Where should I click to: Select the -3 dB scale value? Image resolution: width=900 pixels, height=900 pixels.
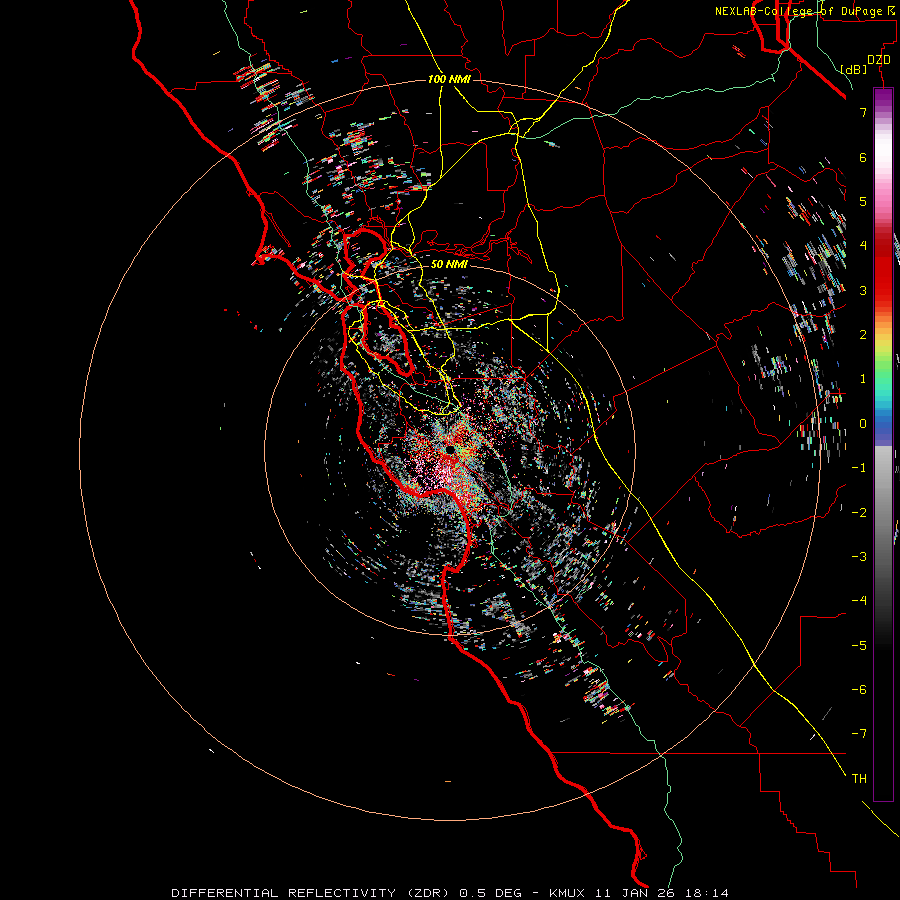[x=859, y=557]
